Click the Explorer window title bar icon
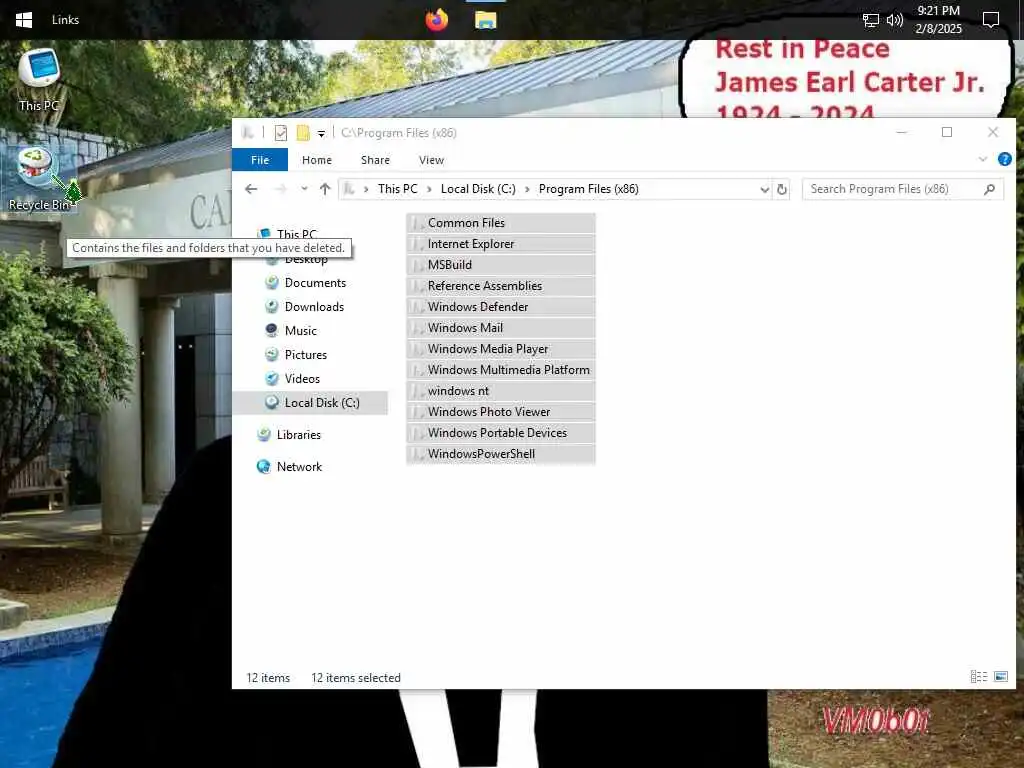 [248, 133]
